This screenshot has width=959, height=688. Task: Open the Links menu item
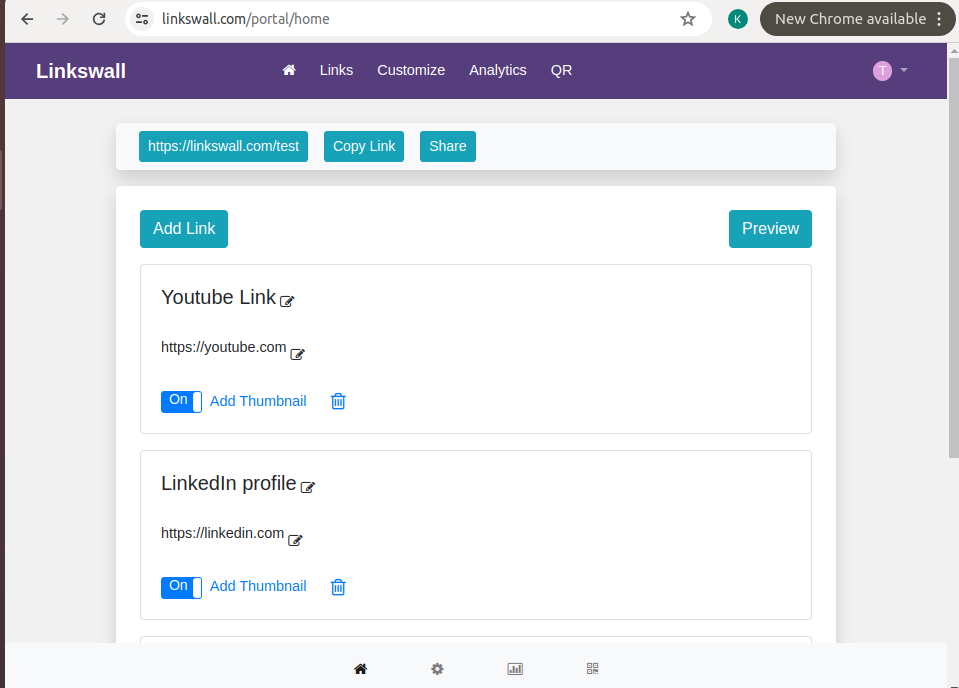pos(336,70)
